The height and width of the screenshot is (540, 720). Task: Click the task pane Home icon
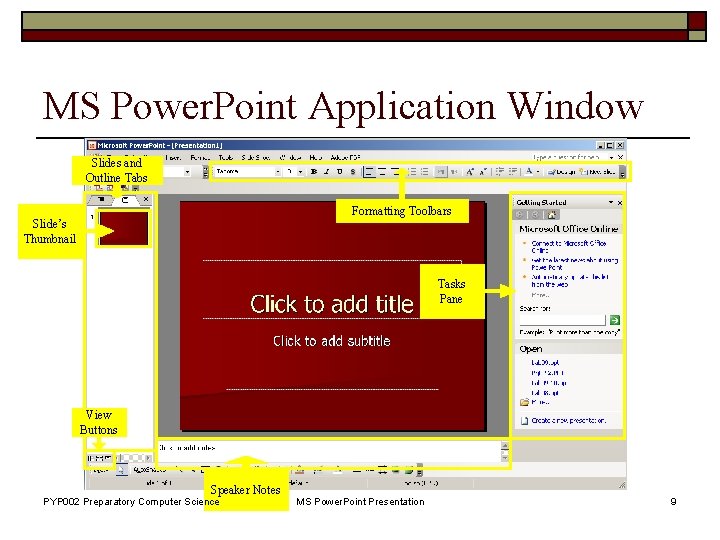pos(552,214)
